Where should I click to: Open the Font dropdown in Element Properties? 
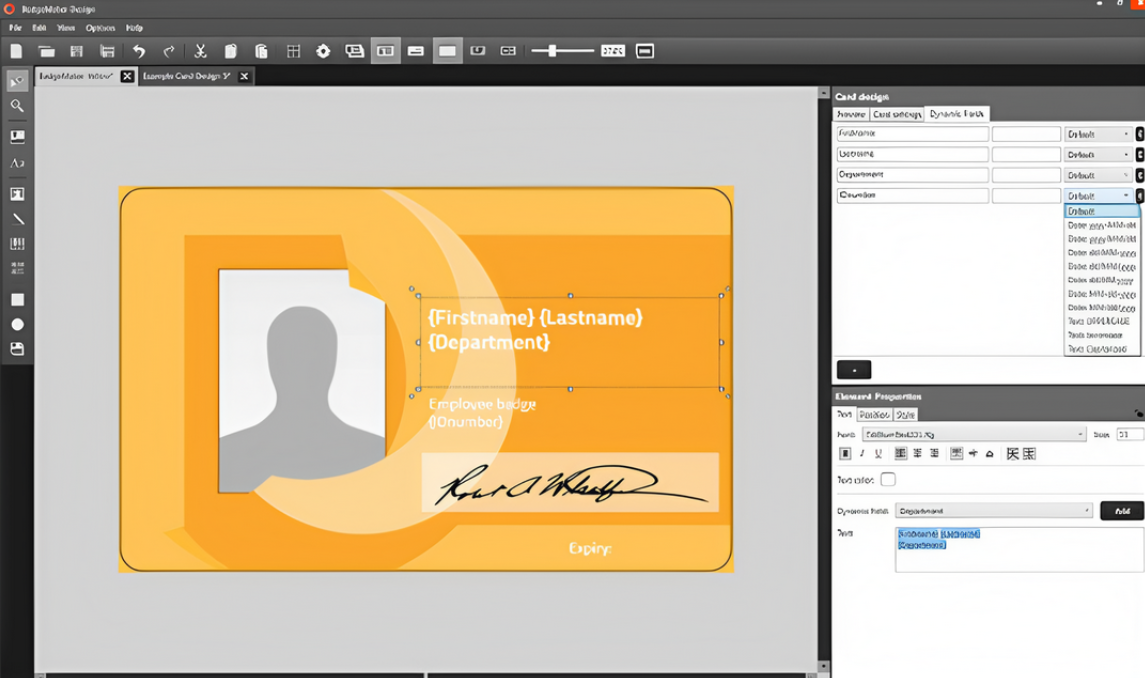[973, 435]
